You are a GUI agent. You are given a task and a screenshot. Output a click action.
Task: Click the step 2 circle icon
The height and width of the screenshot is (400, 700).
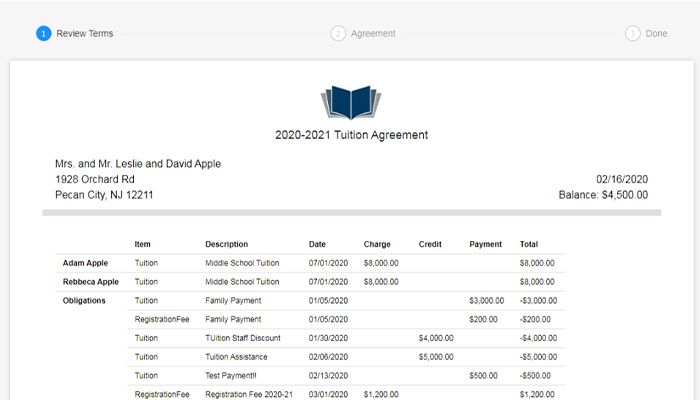[338, 33]
